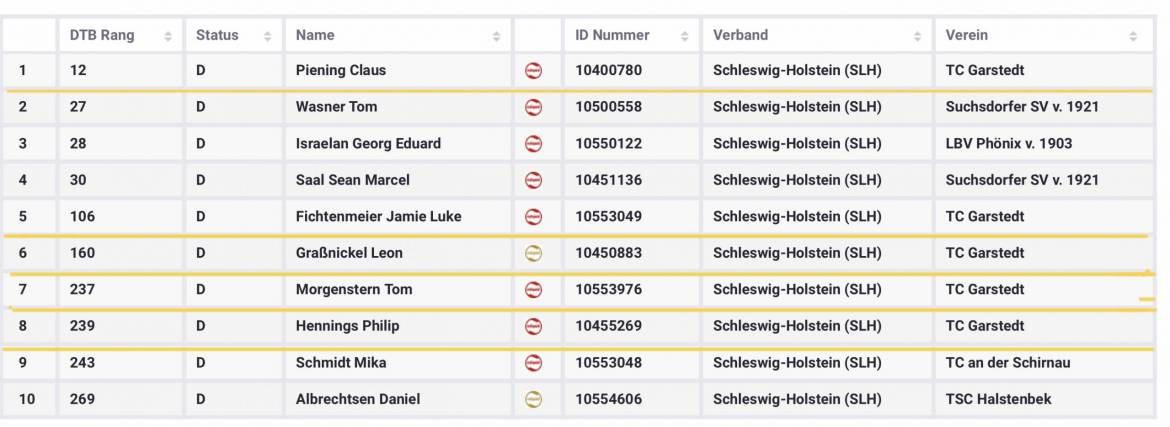The image size is (1170, 427).
Task: Click the red icon beside Fichtenmeier Jamie Luke
Action: [534, 217]
